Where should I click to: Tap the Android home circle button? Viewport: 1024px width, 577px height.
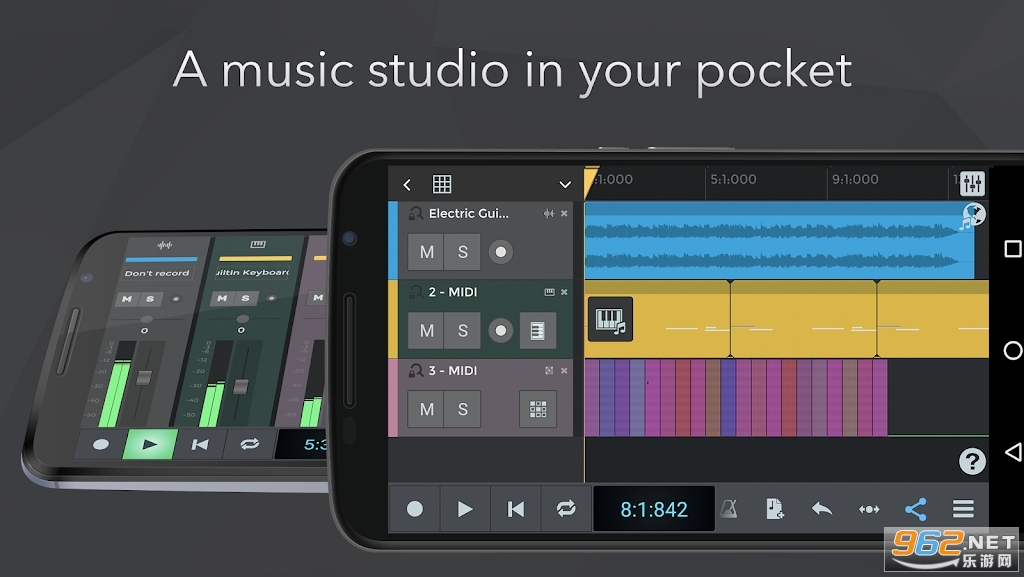pyautogui.click(x=1012, y=351)
